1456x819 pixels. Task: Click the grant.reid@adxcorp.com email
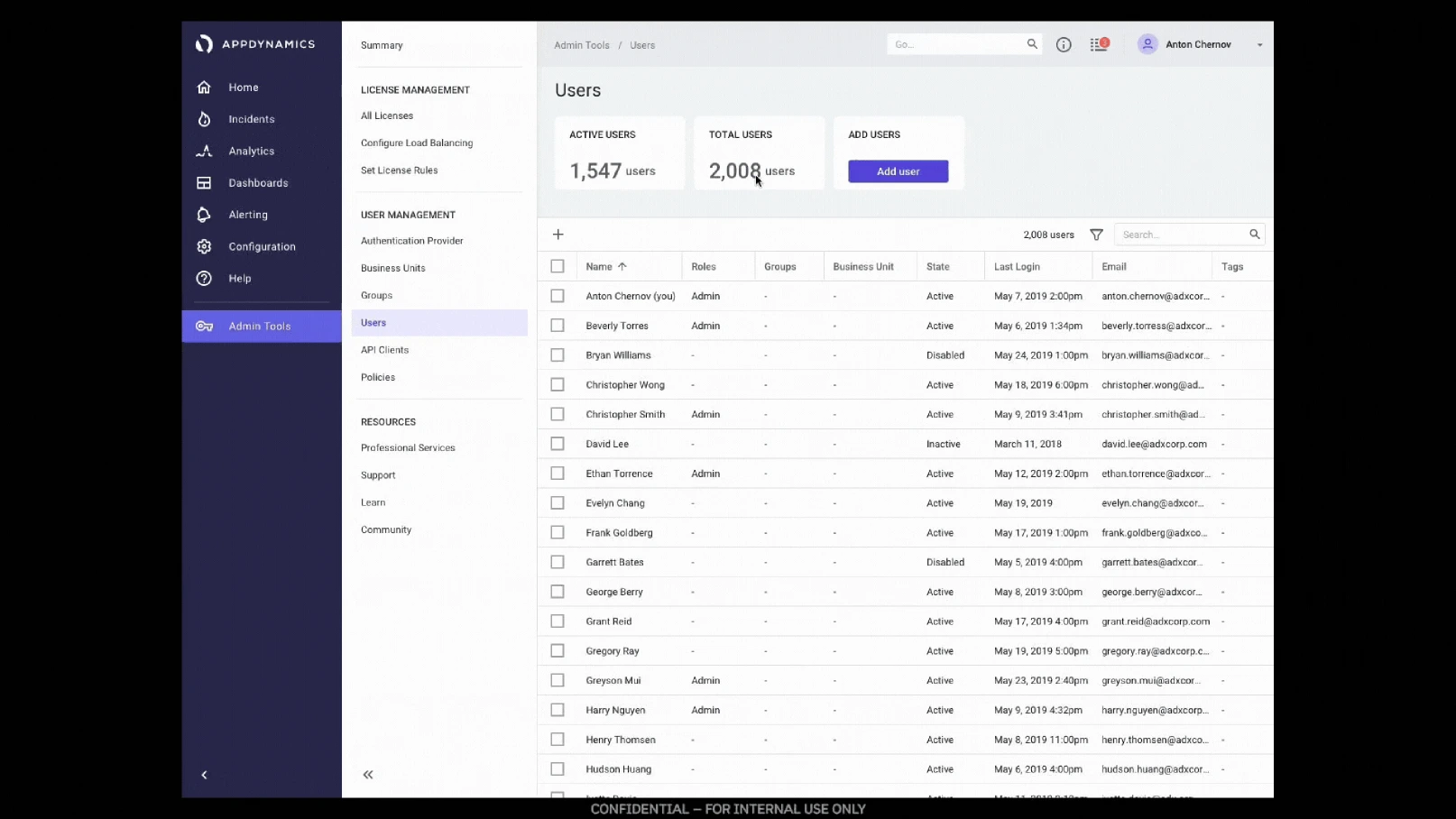[1156, 621]
